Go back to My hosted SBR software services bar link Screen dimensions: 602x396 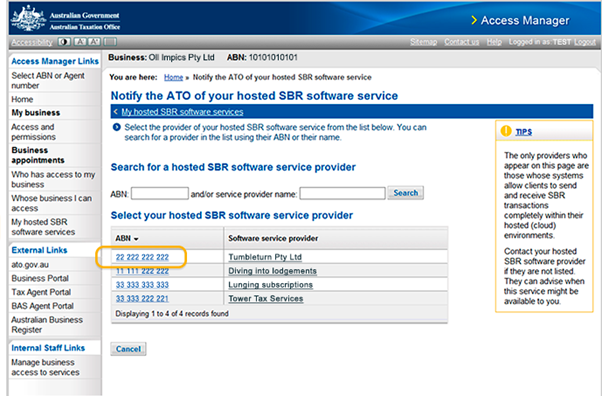click(182, 112)
